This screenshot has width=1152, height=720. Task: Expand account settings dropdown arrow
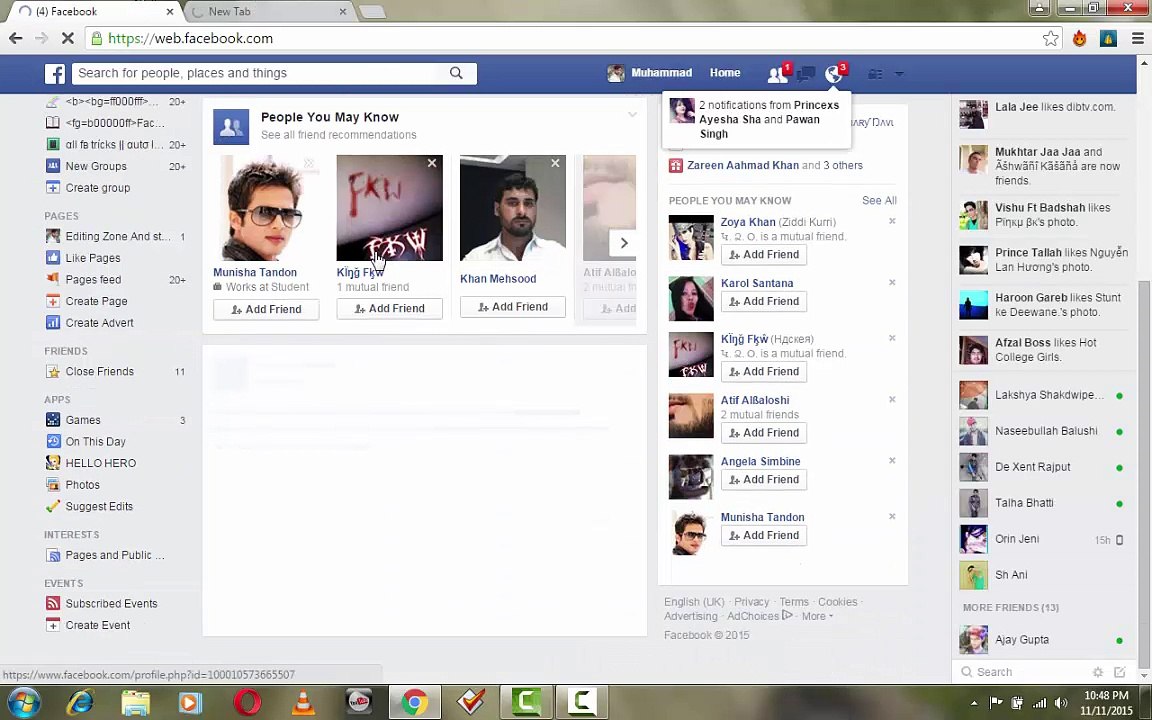point(899,74)
